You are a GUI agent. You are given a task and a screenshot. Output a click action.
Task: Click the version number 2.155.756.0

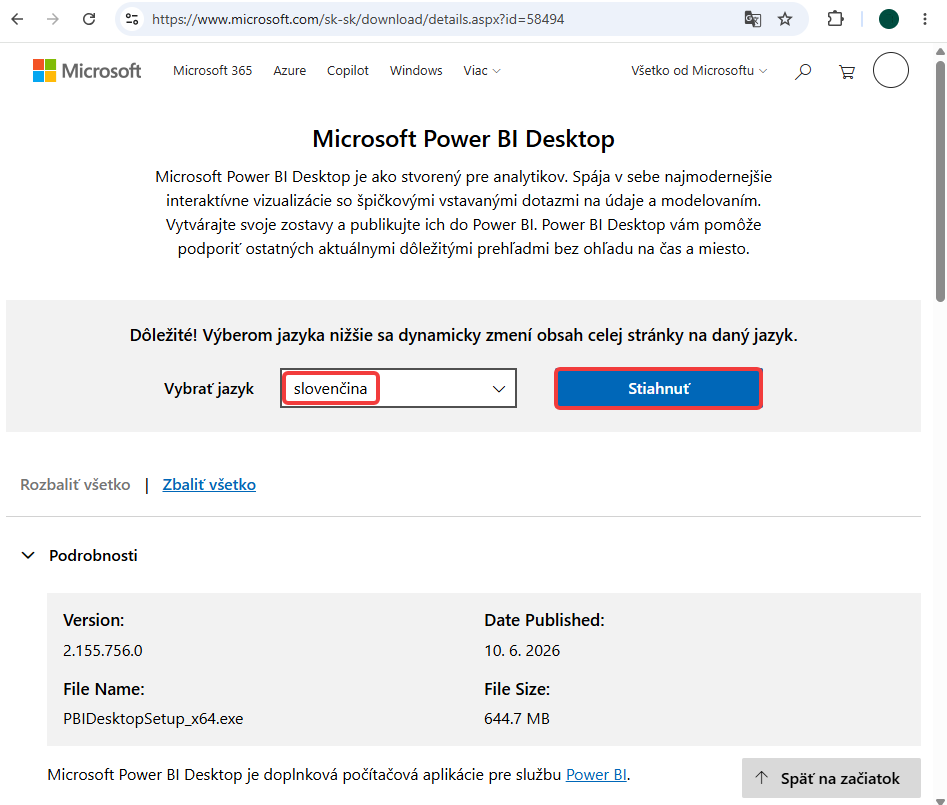coord(103,650)
